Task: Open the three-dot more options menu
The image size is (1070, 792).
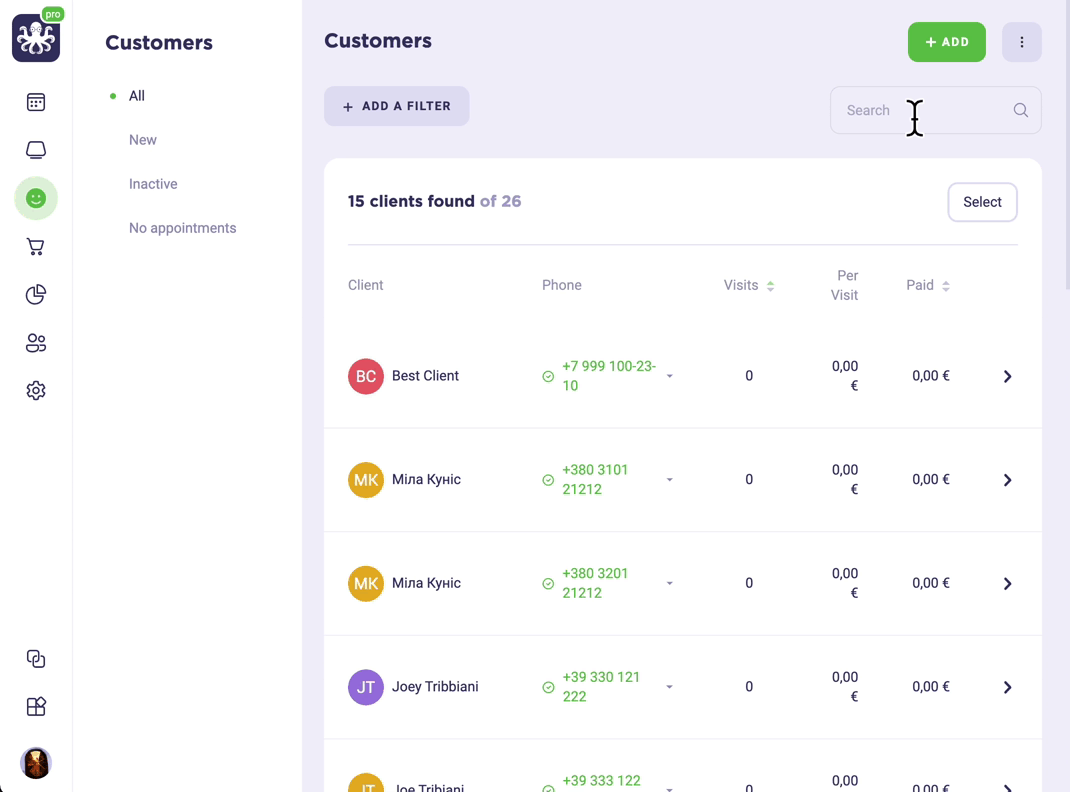Action: [1022, 42]
